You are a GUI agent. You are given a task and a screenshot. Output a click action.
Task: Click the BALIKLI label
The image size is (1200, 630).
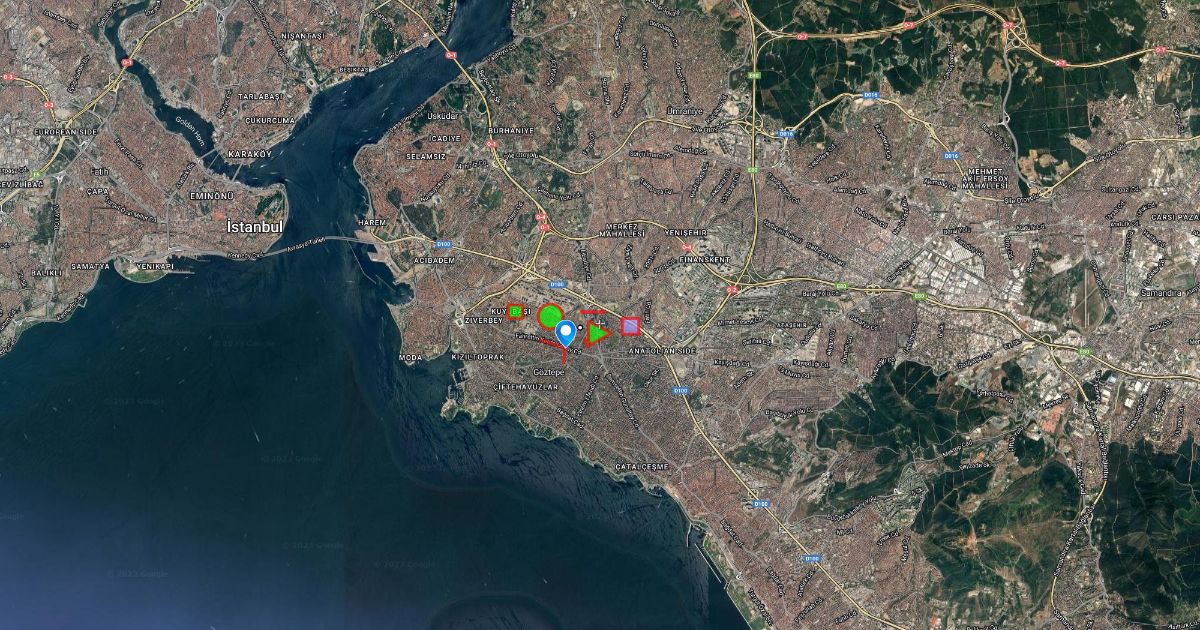[47, 271]
